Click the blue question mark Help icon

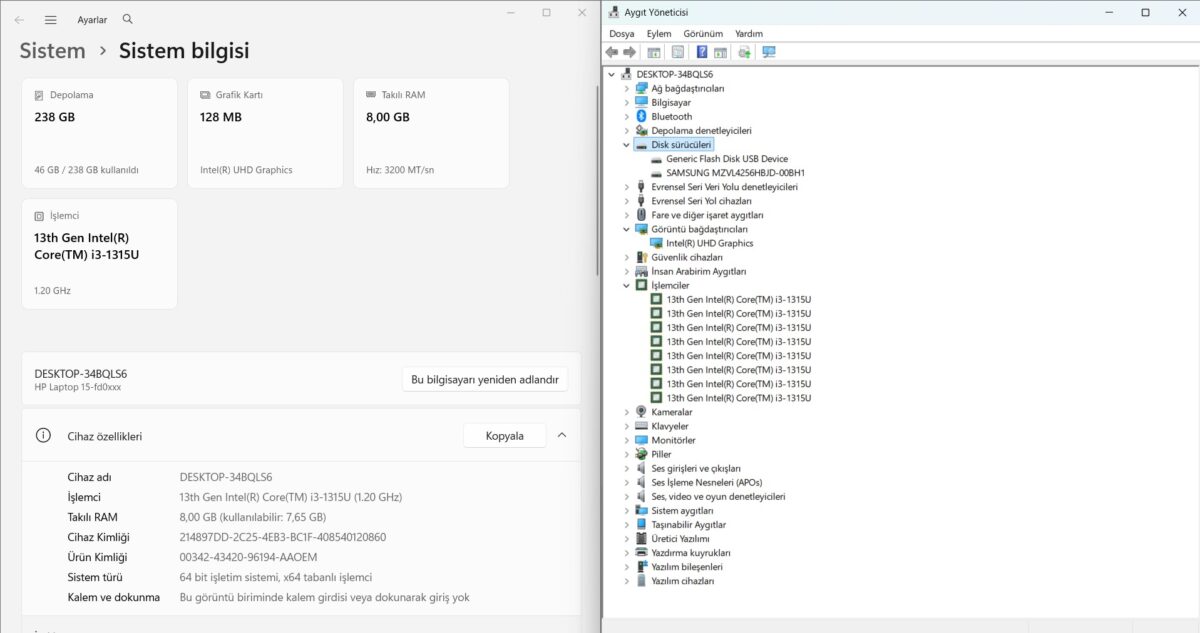coord(702,52)
